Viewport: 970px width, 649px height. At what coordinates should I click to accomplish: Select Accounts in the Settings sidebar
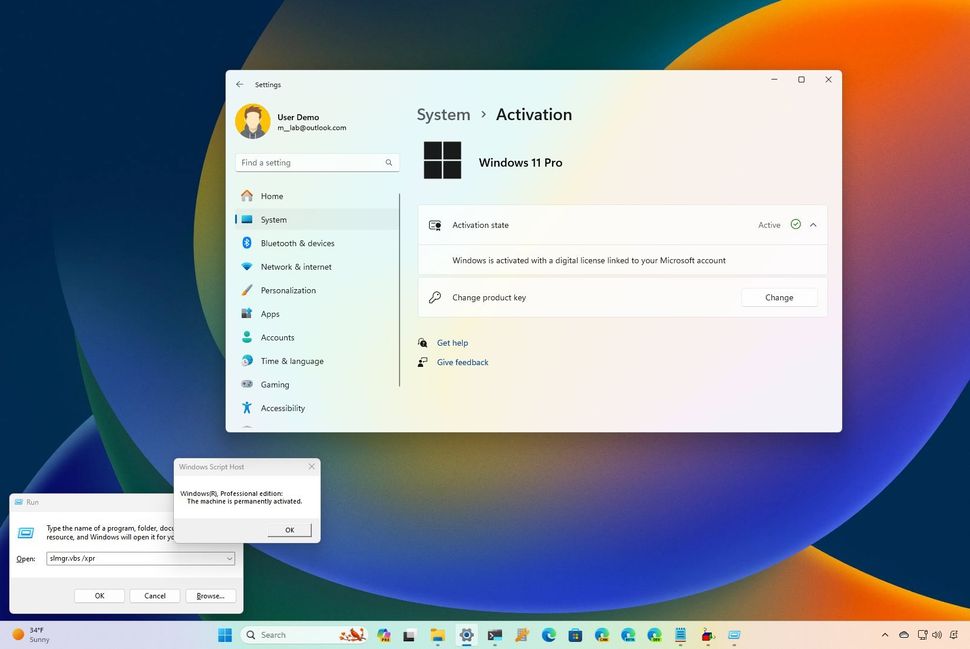[278, 337]
